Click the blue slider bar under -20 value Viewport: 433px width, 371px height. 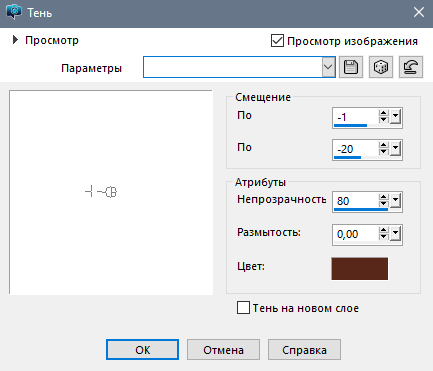click(347, 157)
